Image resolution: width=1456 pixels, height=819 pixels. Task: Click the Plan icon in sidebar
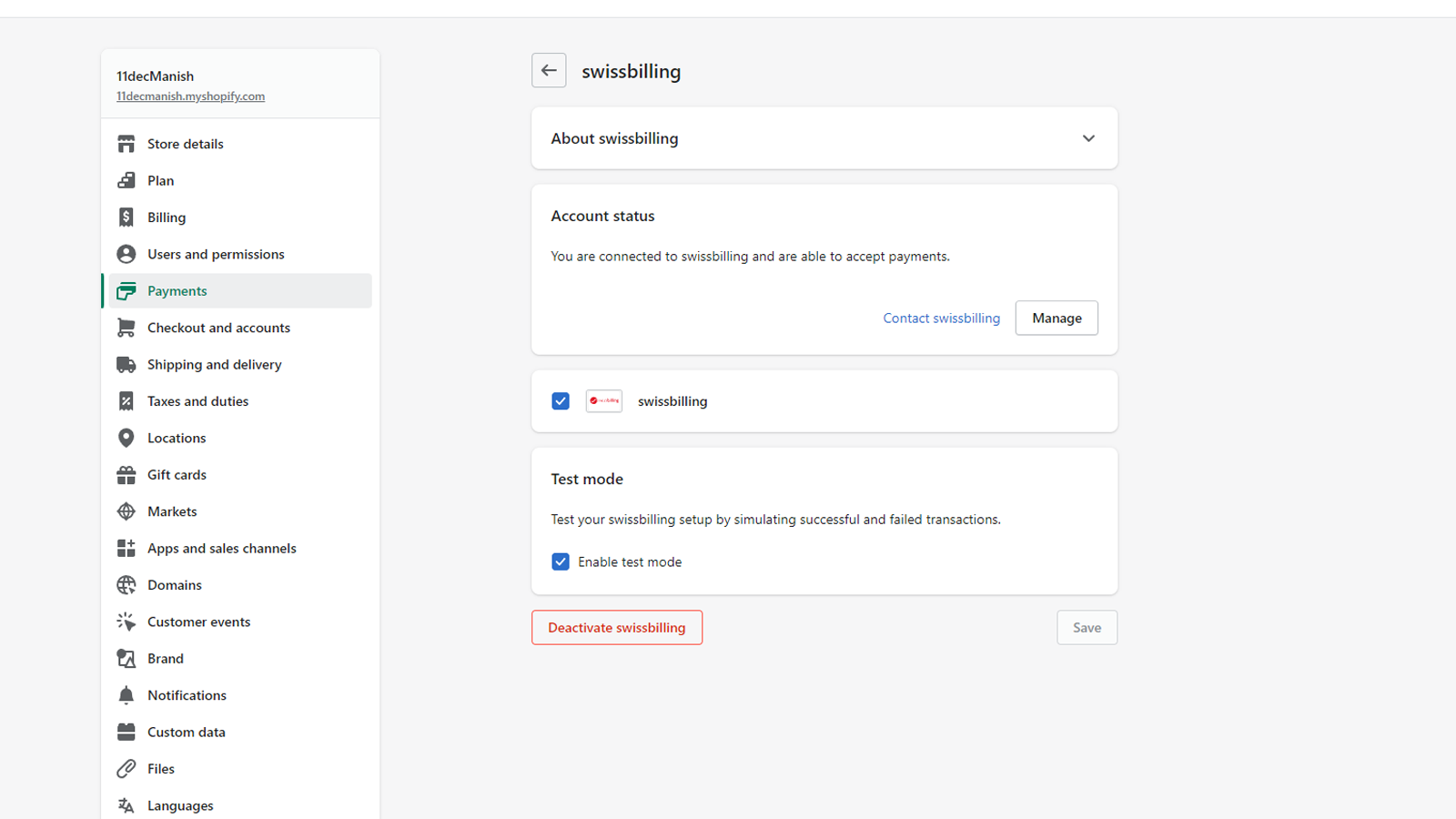click(x=126, y=180)
